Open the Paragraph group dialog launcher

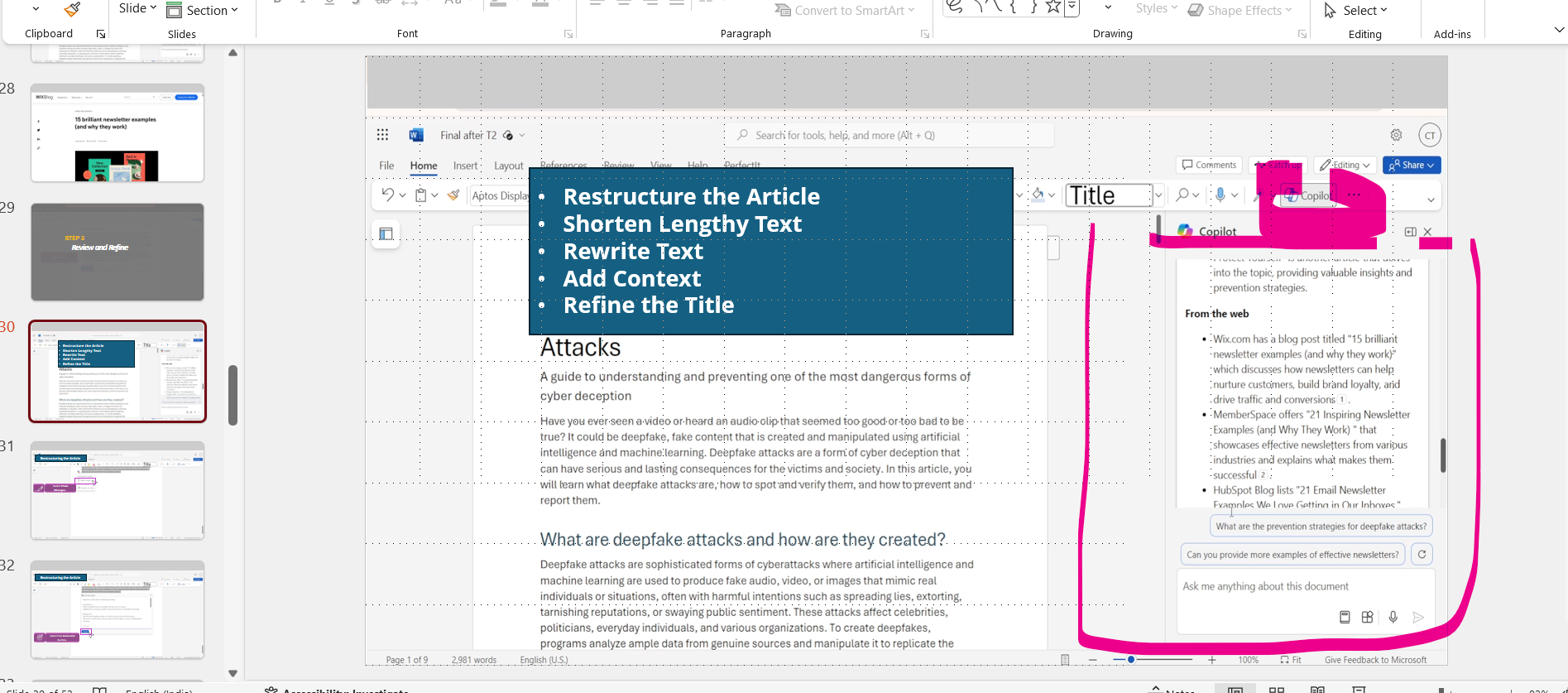pyautogui.click(x=925, y=34)
